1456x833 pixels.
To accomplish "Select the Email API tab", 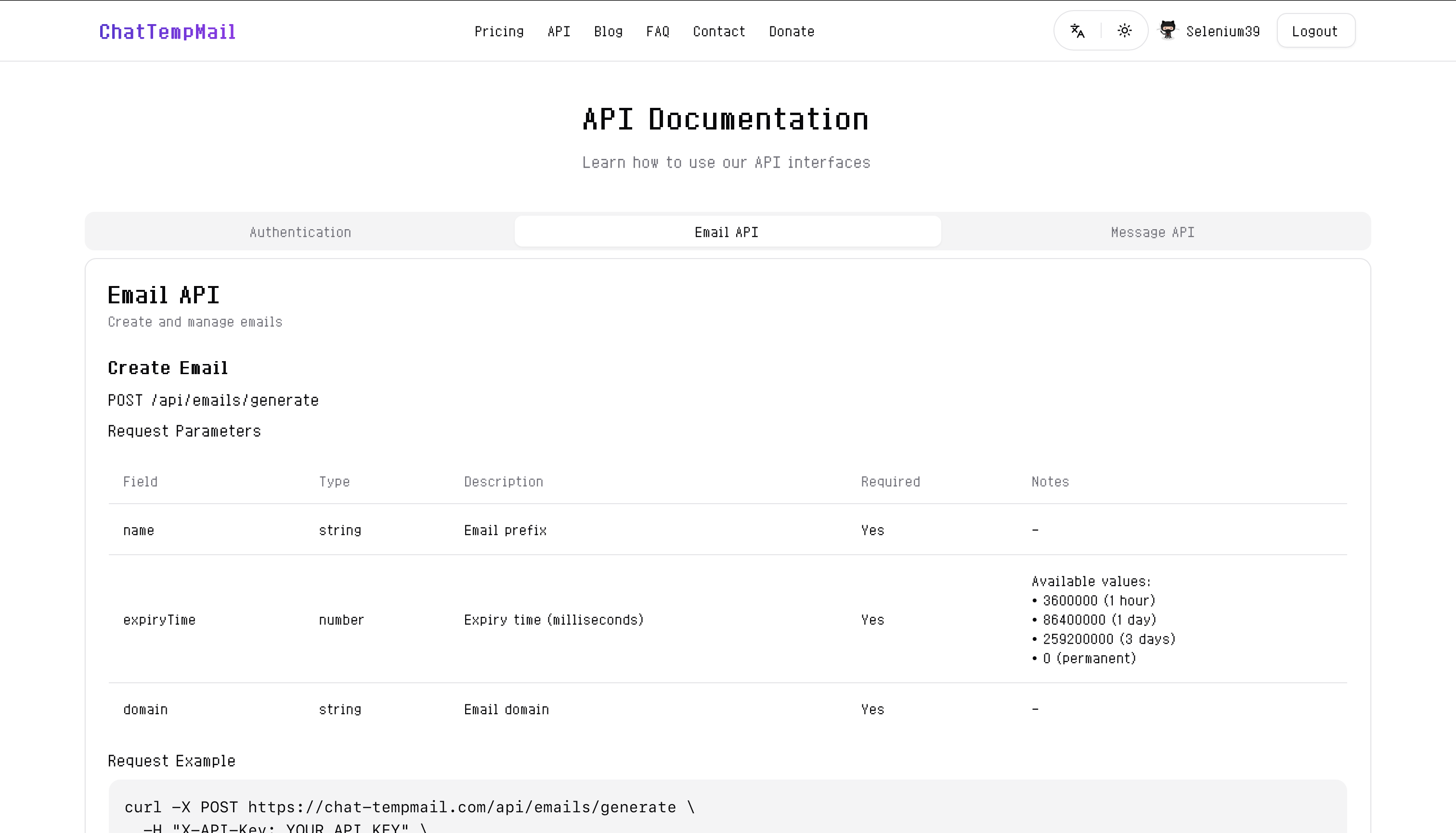I will (x=727, y=232).
